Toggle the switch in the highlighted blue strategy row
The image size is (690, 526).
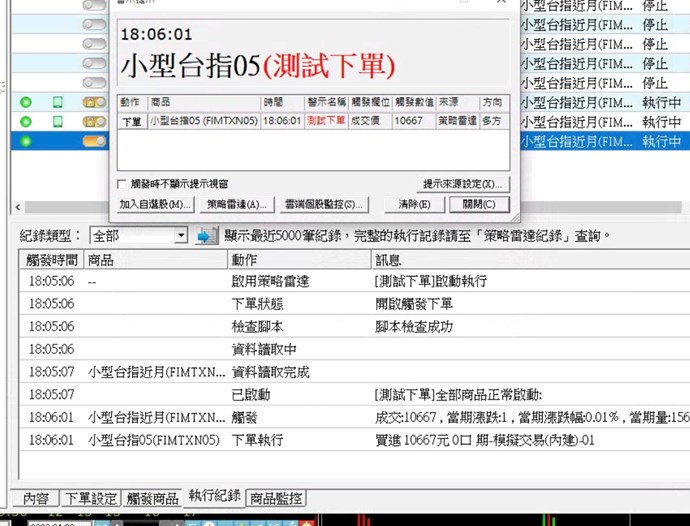(94, 141)
